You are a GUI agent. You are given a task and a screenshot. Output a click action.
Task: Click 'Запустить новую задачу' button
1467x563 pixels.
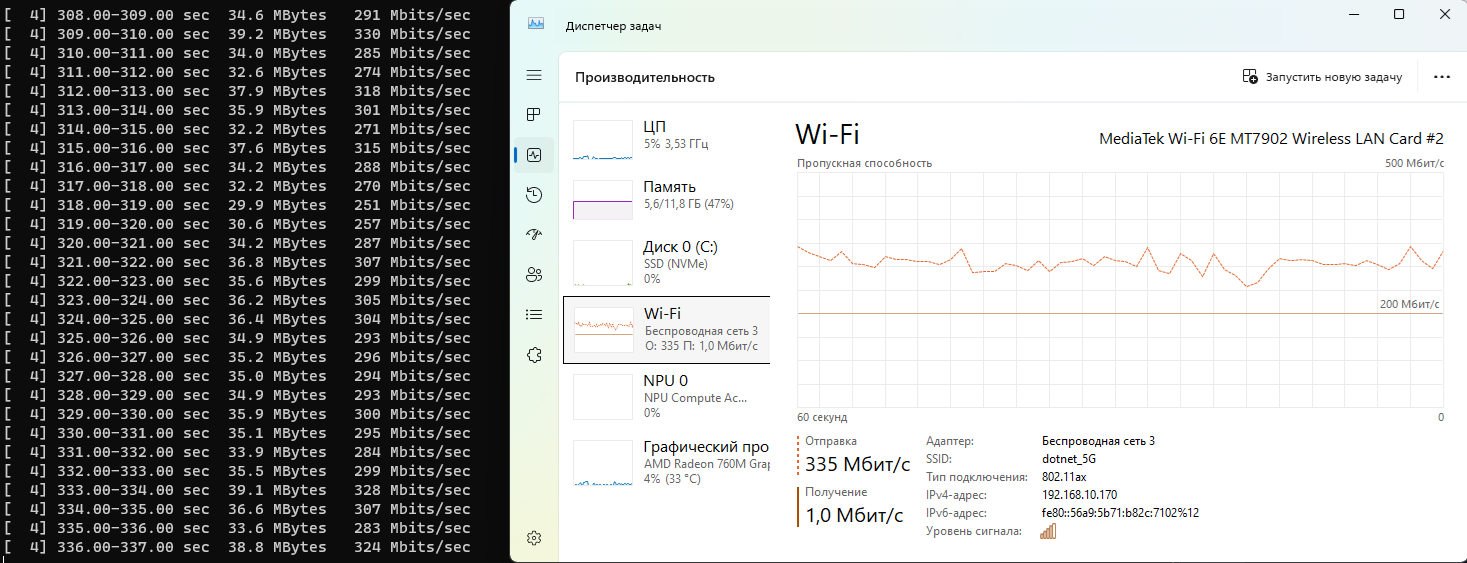click(x=1322, y=77)
